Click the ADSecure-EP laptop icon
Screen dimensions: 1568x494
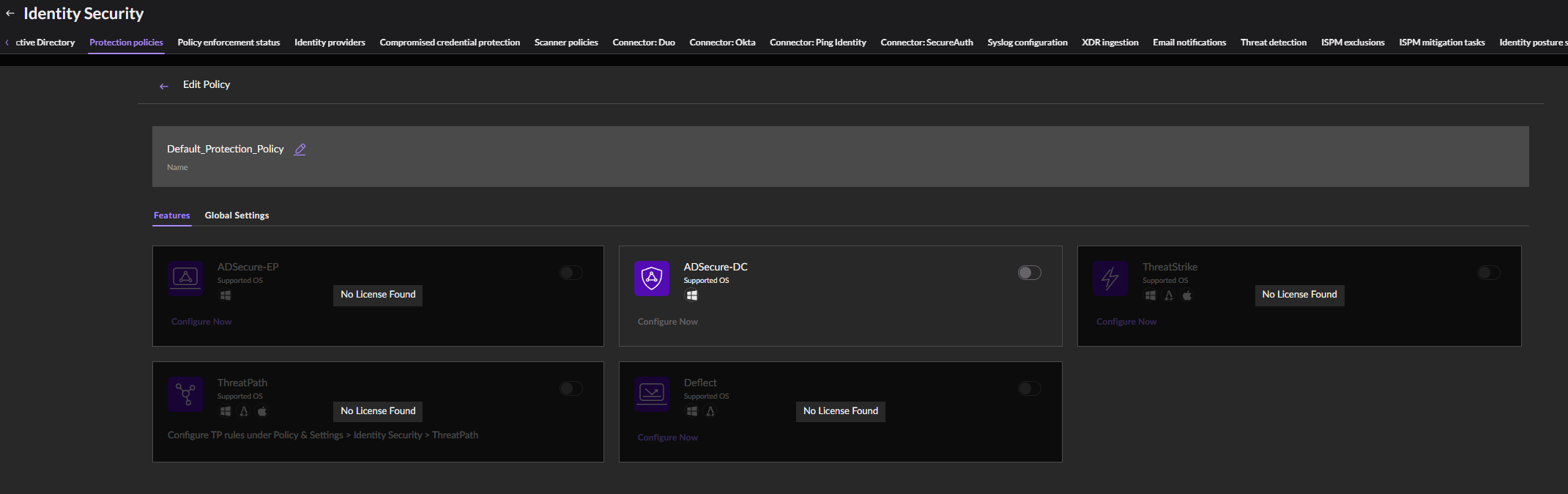point(185,279)
